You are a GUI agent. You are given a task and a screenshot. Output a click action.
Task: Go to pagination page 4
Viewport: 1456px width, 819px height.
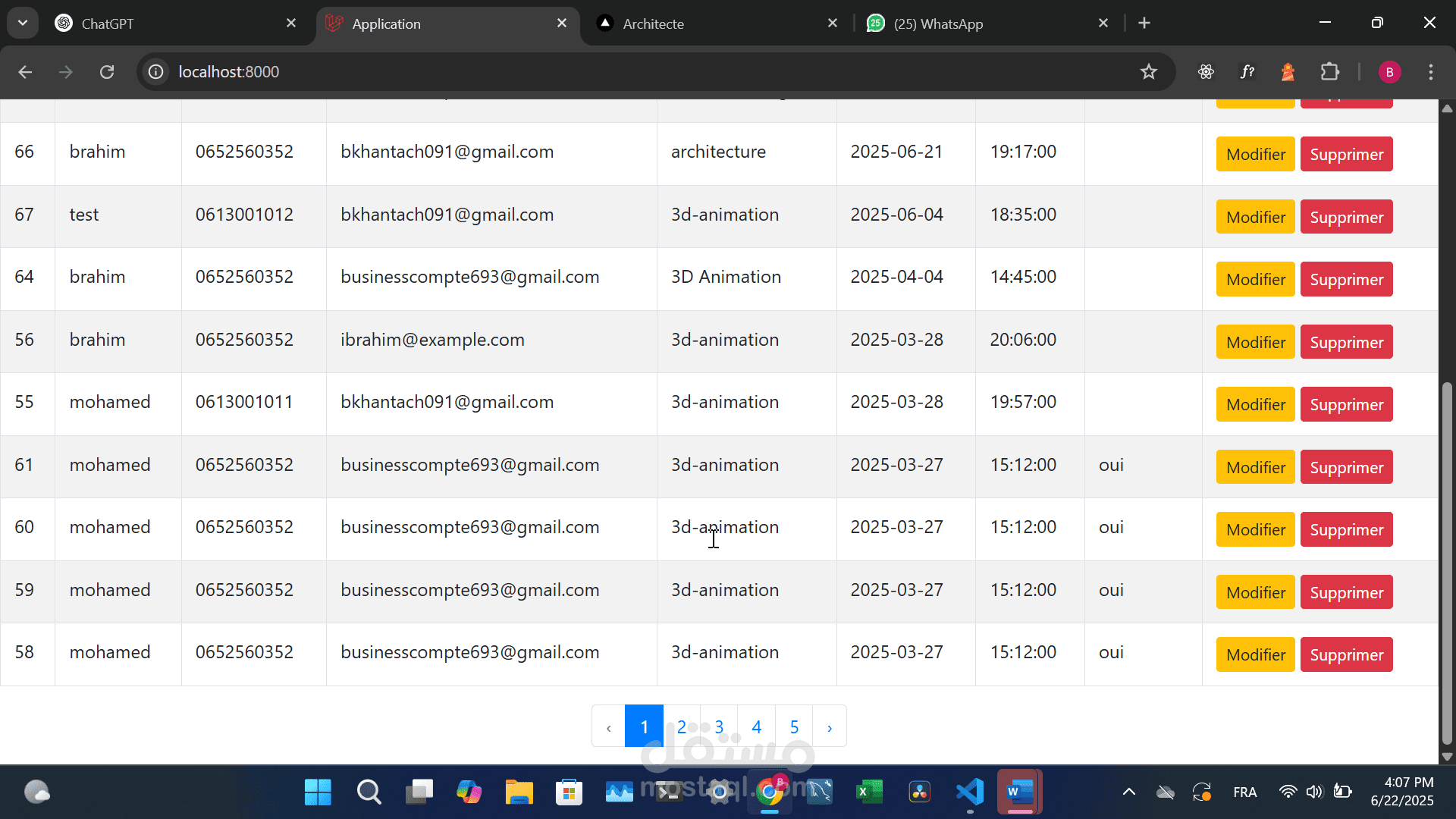(x=756, y=727)
